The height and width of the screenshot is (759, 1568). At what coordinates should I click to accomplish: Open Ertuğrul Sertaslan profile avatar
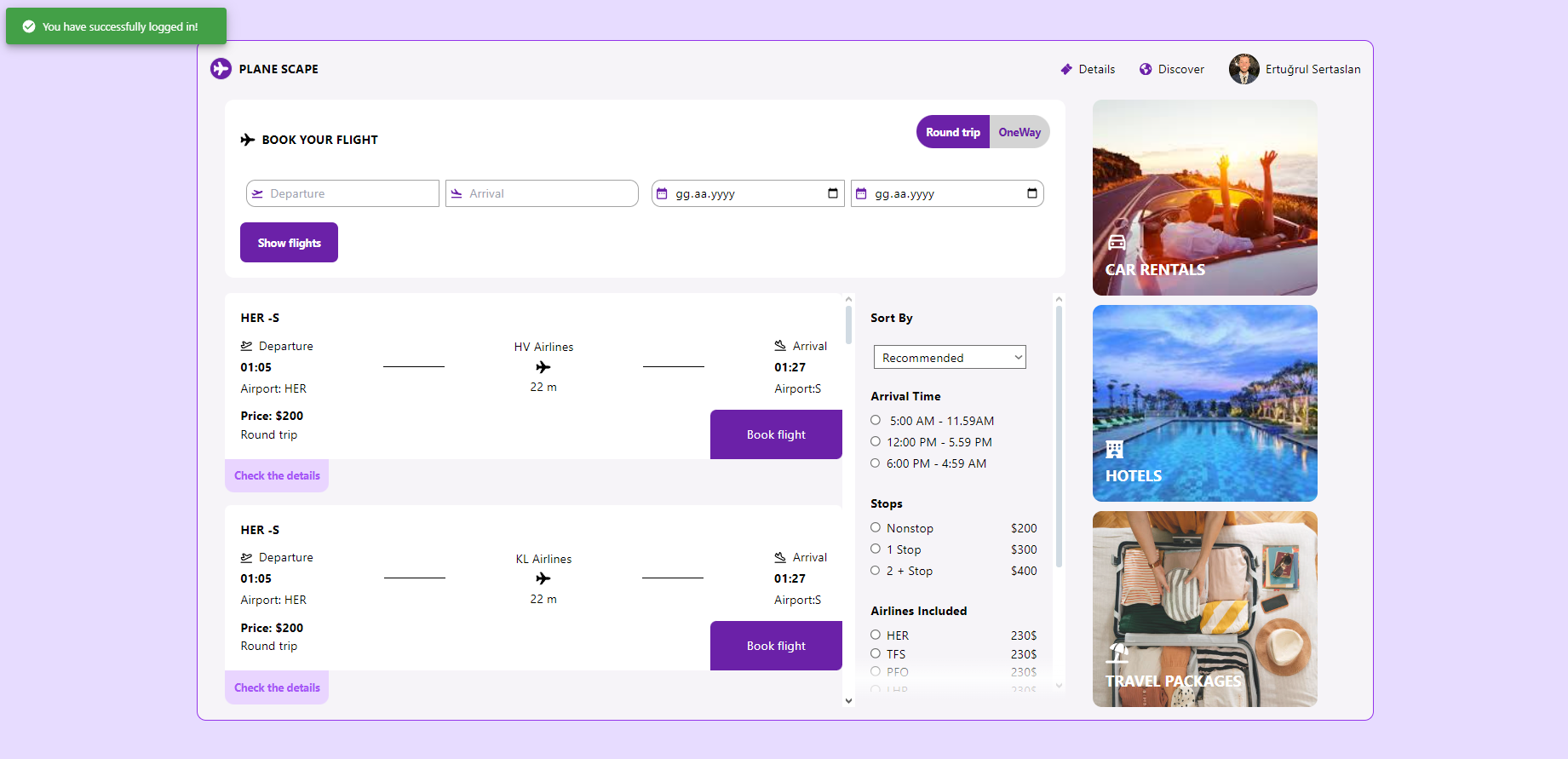tap(1243, 69)
